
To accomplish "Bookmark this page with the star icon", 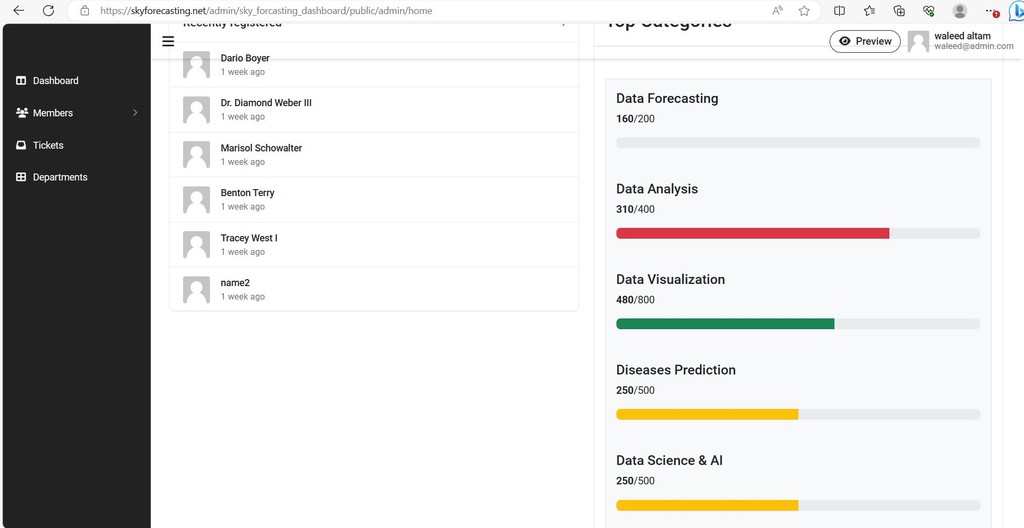I will [804, 10].
